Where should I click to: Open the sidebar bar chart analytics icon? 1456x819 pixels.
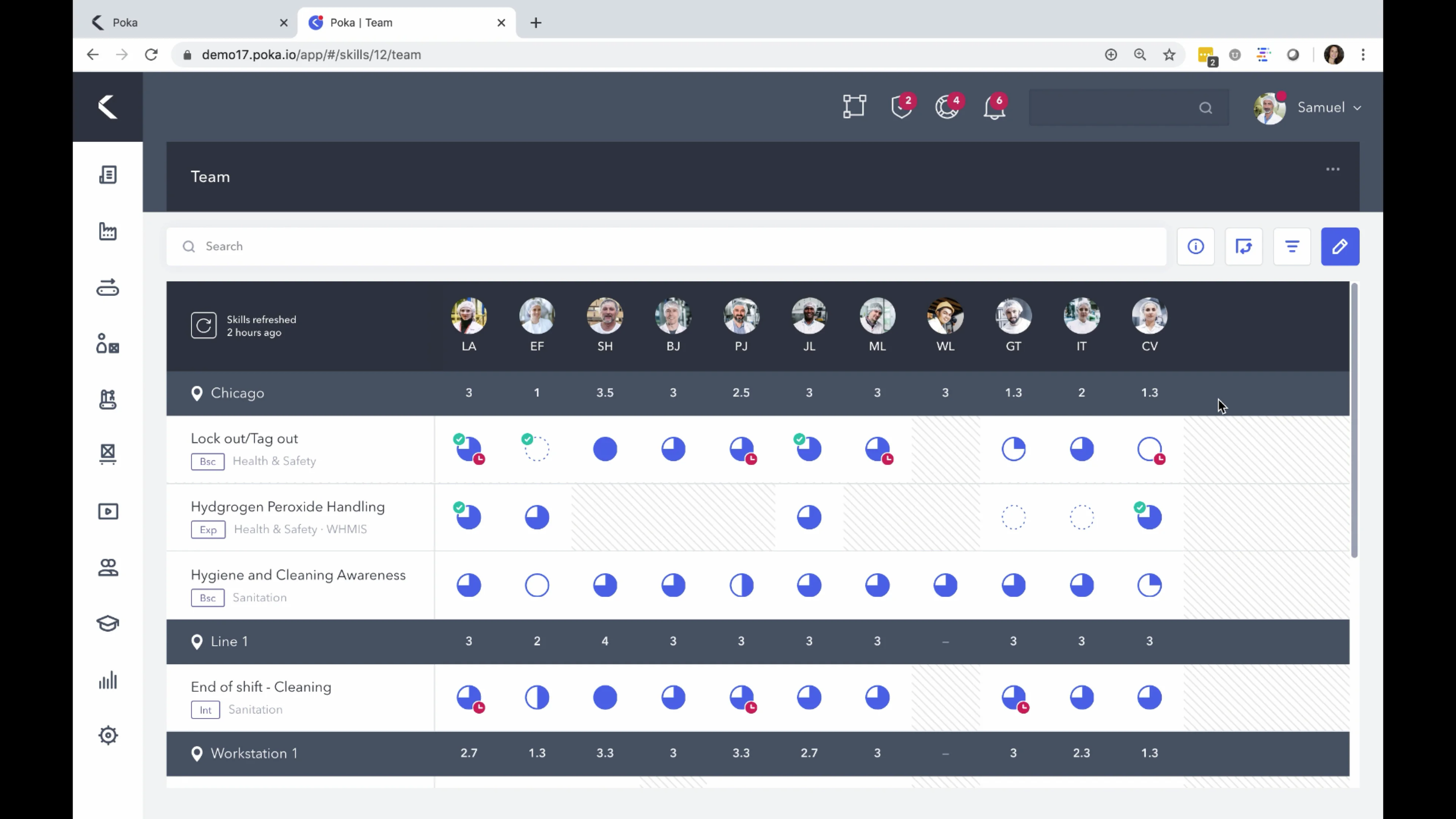click(107, 680)
